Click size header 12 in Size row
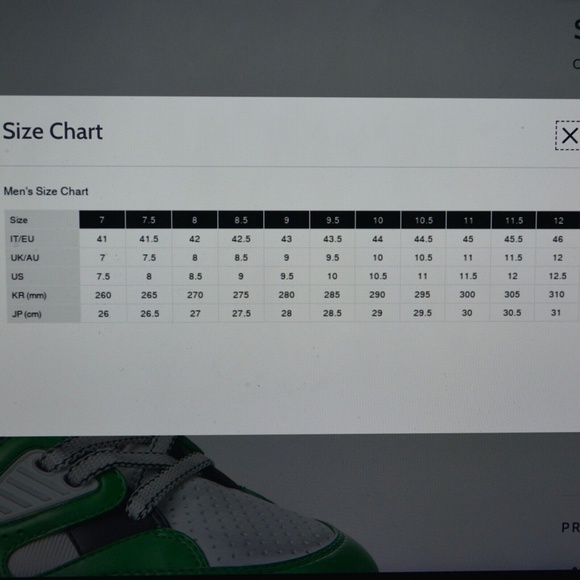Image resolution: width=580 pixels, height=580 pixels. [558, 221]
